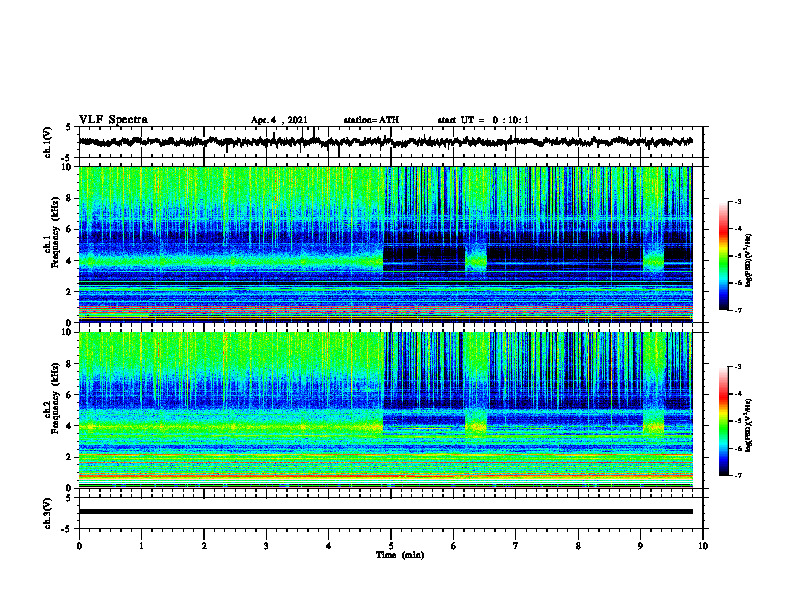Click the solid black ch.3 trace bar

click(x=386, y=512)
